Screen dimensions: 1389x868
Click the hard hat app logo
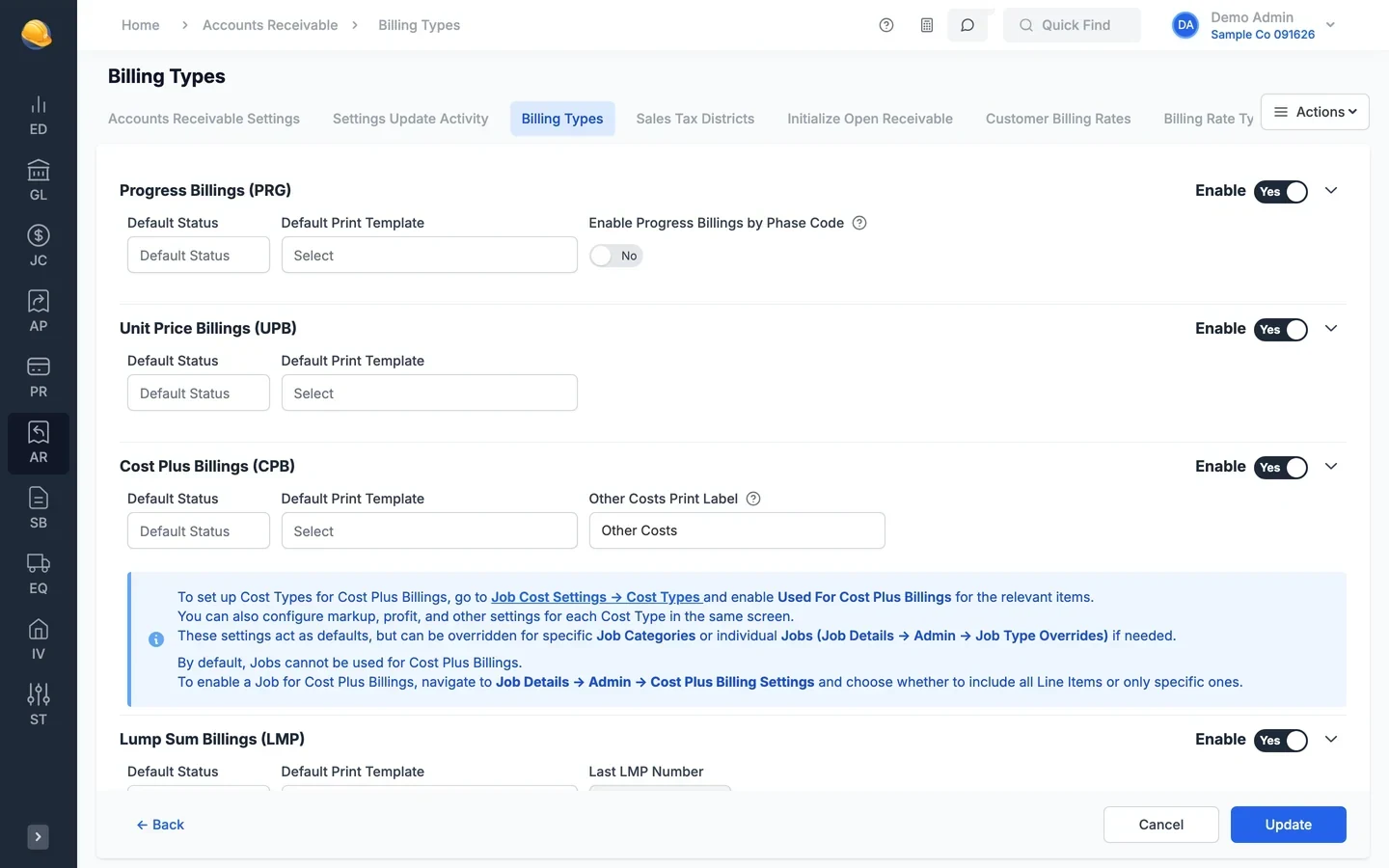coord(37,34)
